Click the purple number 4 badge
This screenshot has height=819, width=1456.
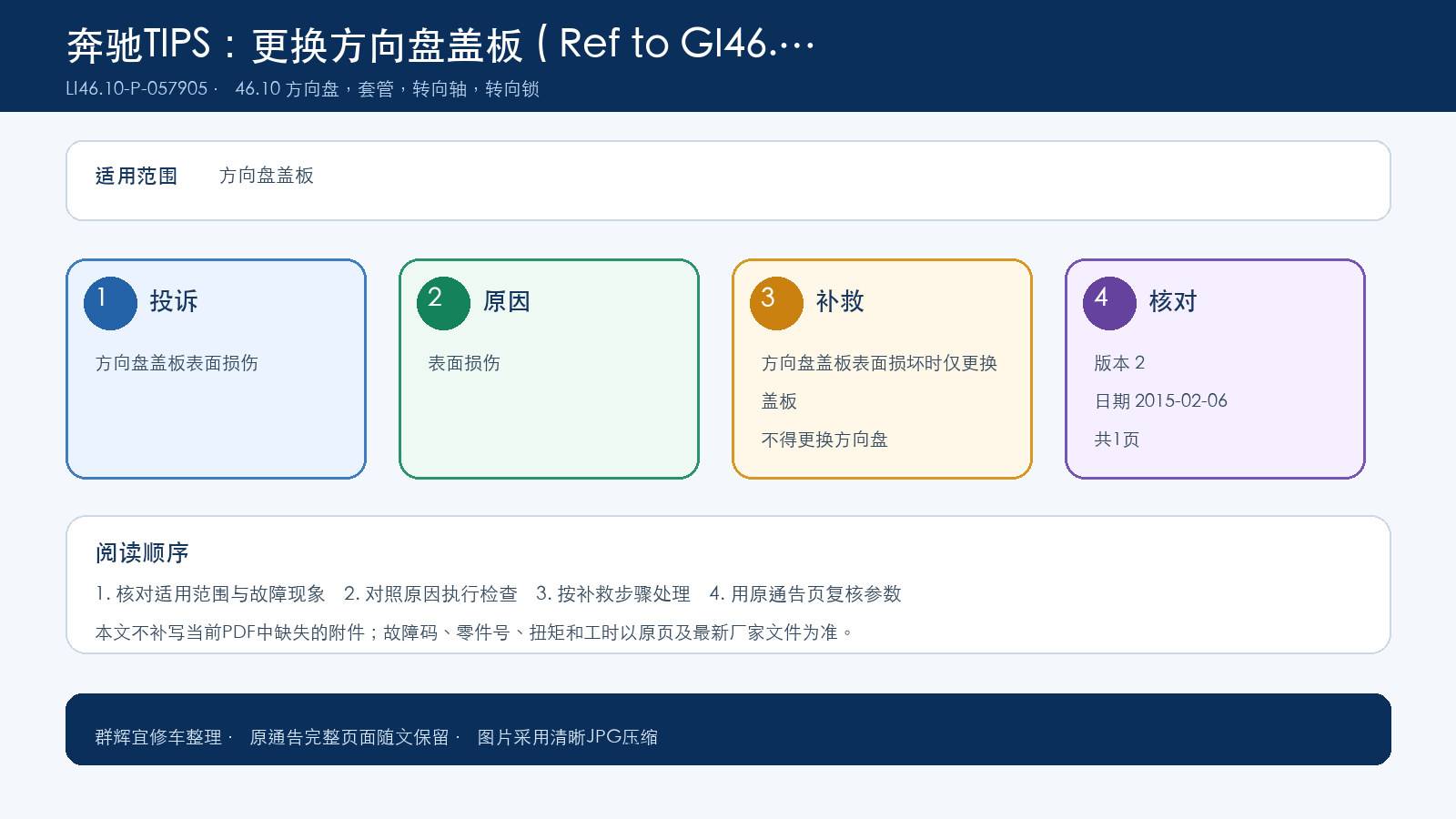pos(1109,303)
